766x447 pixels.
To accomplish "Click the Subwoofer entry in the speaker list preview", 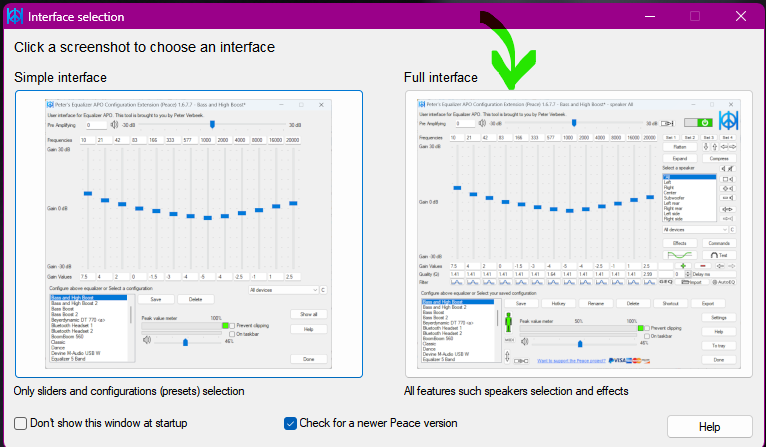I will pos(674,198).
